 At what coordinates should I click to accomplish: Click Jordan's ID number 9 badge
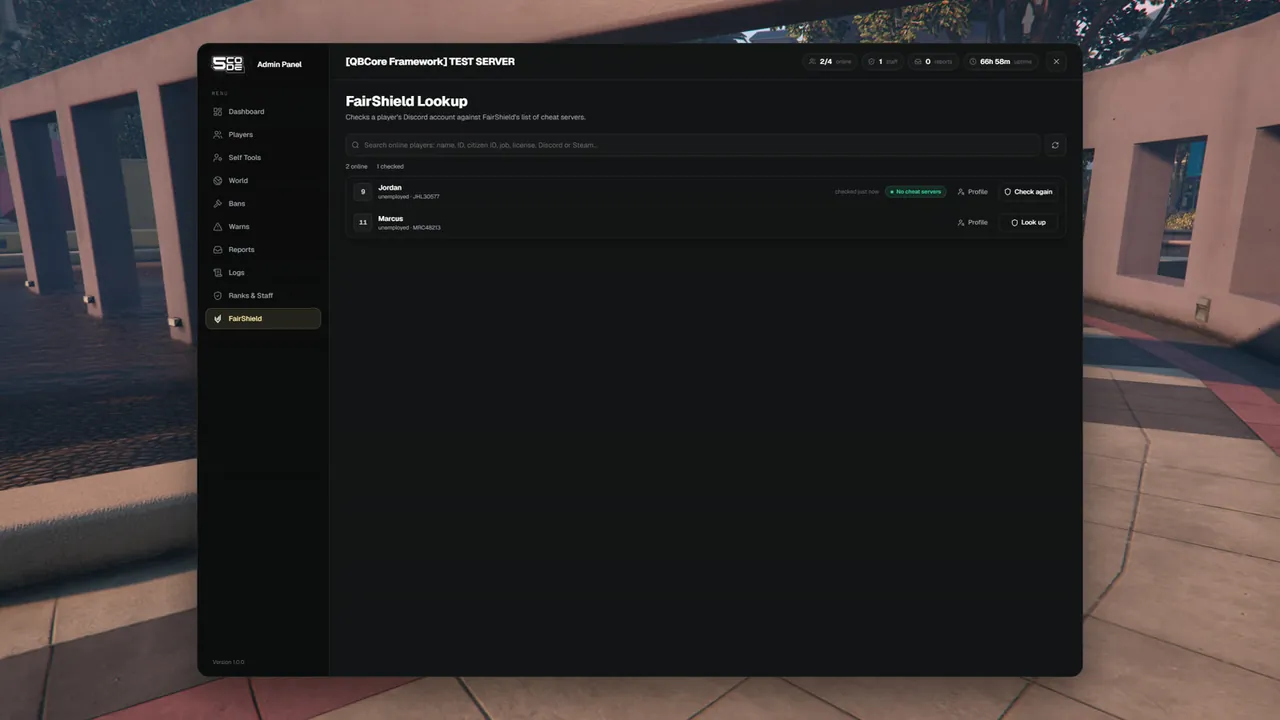[363, 192]
